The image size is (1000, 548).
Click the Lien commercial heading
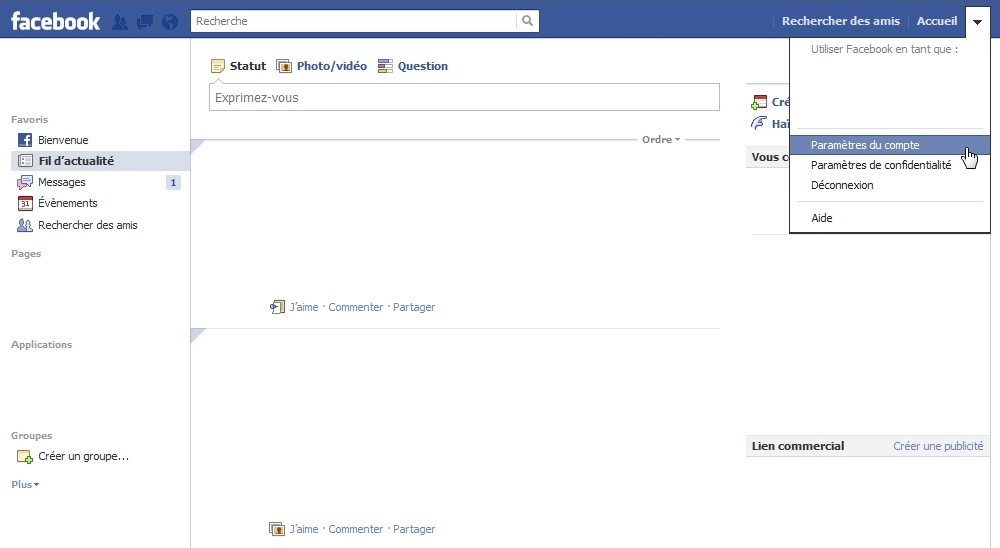(x=798, y=446)
